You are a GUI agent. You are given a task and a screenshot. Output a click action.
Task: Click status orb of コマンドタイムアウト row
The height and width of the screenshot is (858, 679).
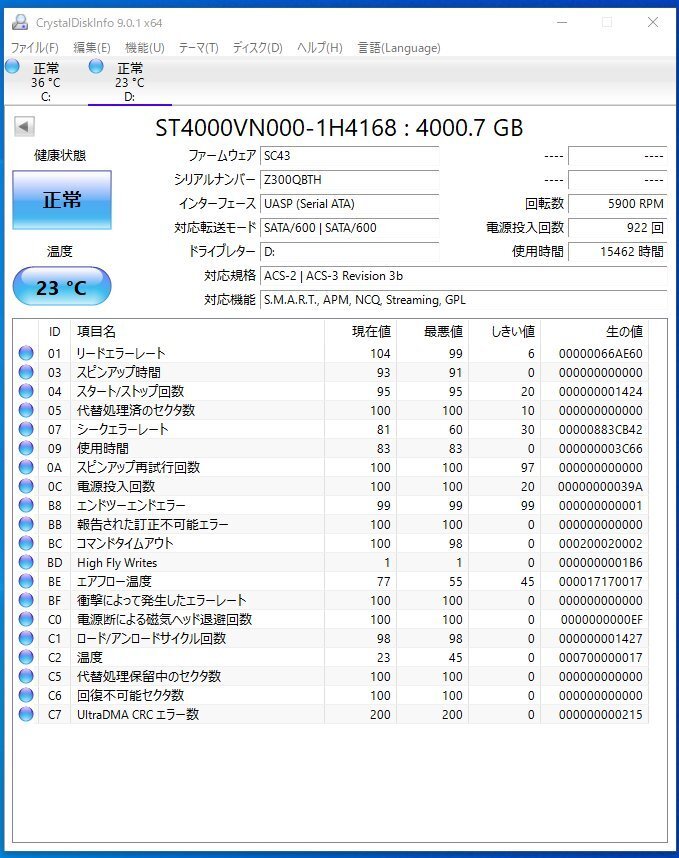pos(26,543)
